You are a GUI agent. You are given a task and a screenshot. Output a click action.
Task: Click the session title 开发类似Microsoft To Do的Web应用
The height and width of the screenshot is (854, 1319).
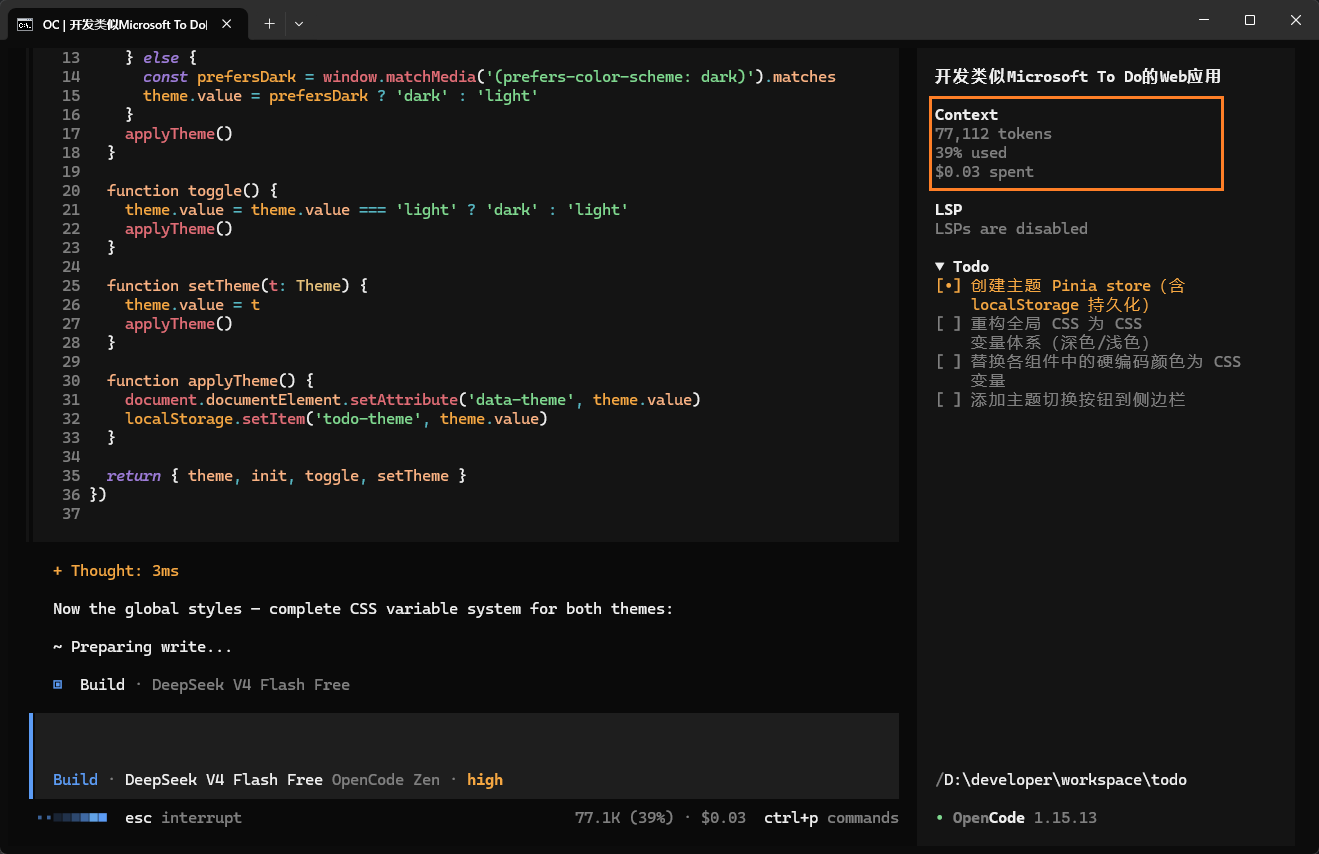point(1078,77)
